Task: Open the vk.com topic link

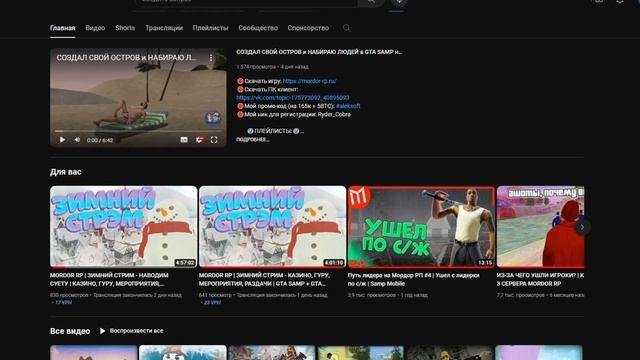Action: (293, 98)
